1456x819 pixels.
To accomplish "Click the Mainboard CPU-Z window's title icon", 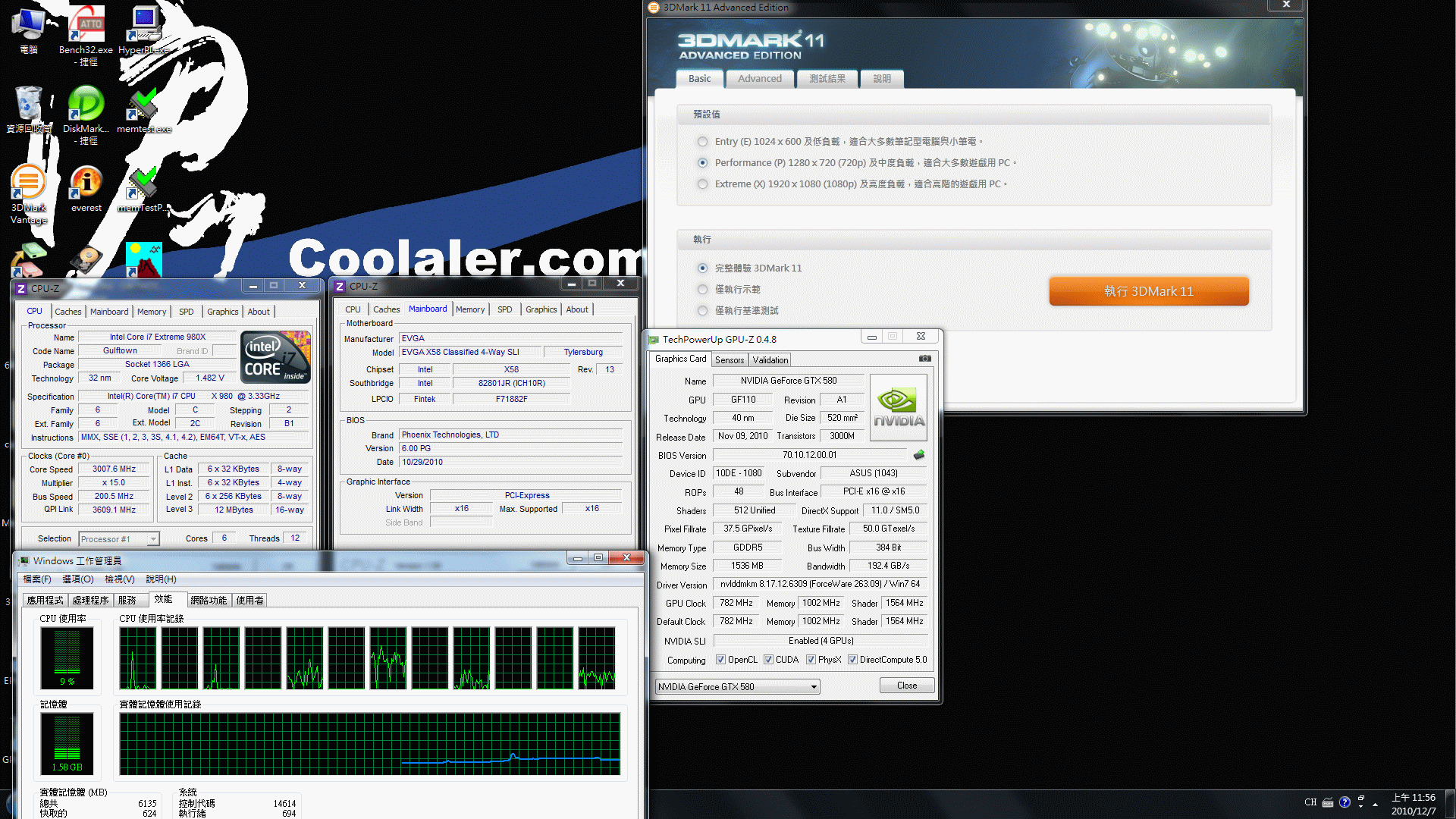I will [340, 286].
